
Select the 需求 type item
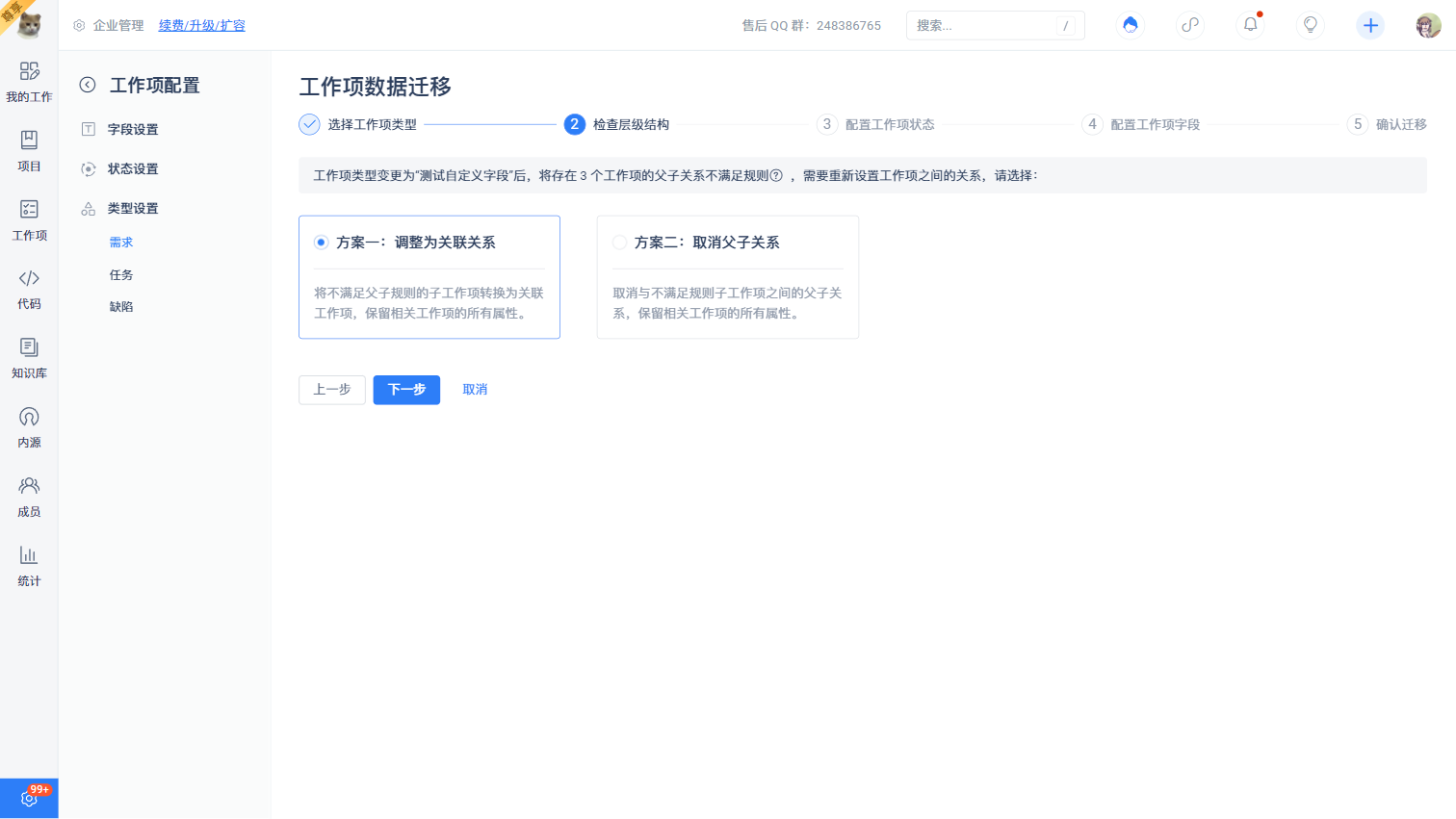point(121,243)
